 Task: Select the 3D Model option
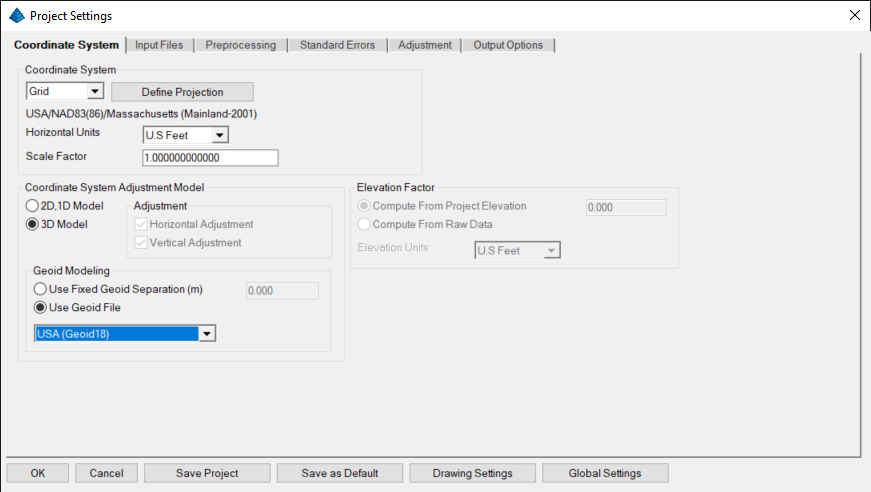(x=31, y=224)
